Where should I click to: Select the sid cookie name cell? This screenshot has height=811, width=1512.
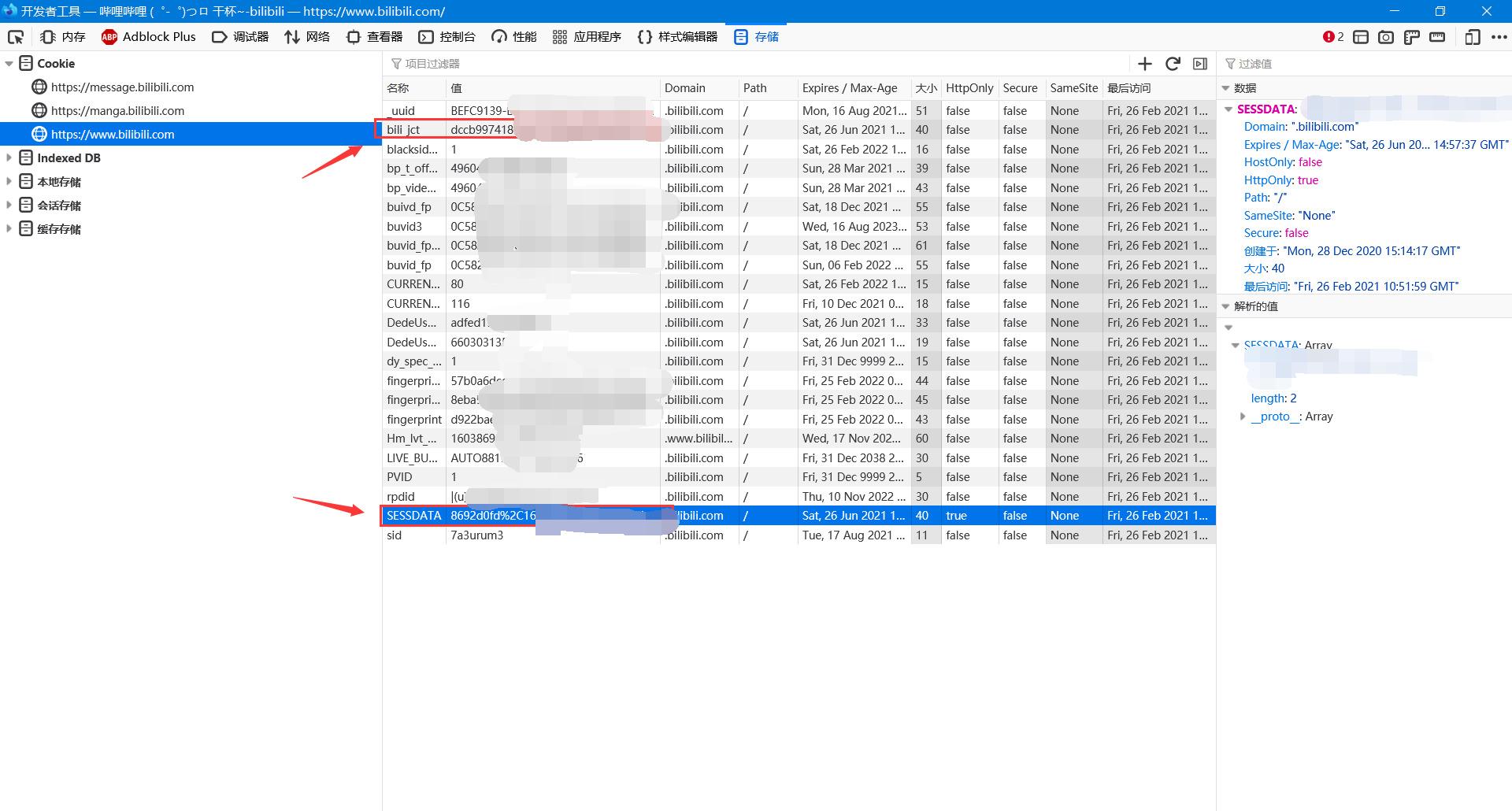(x=414, y=535)
